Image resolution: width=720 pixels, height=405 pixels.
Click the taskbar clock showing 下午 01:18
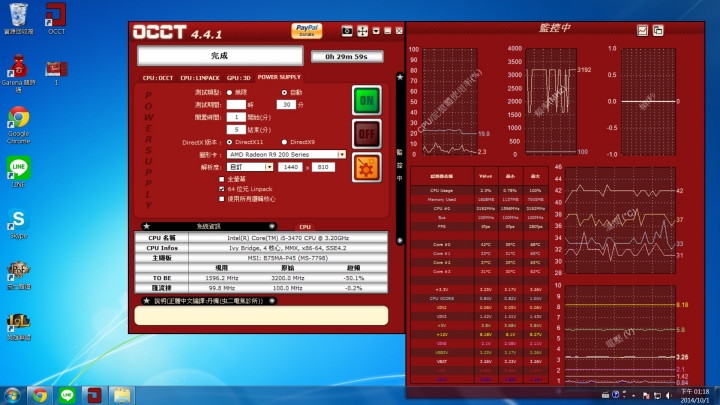[x=695, y=395]
